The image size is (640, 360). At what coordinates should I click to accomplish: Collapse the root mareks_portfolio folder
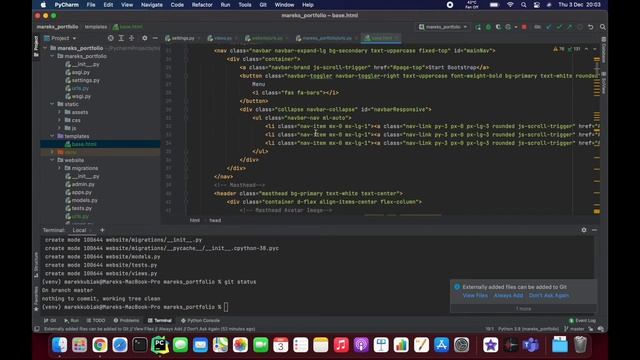45,48
